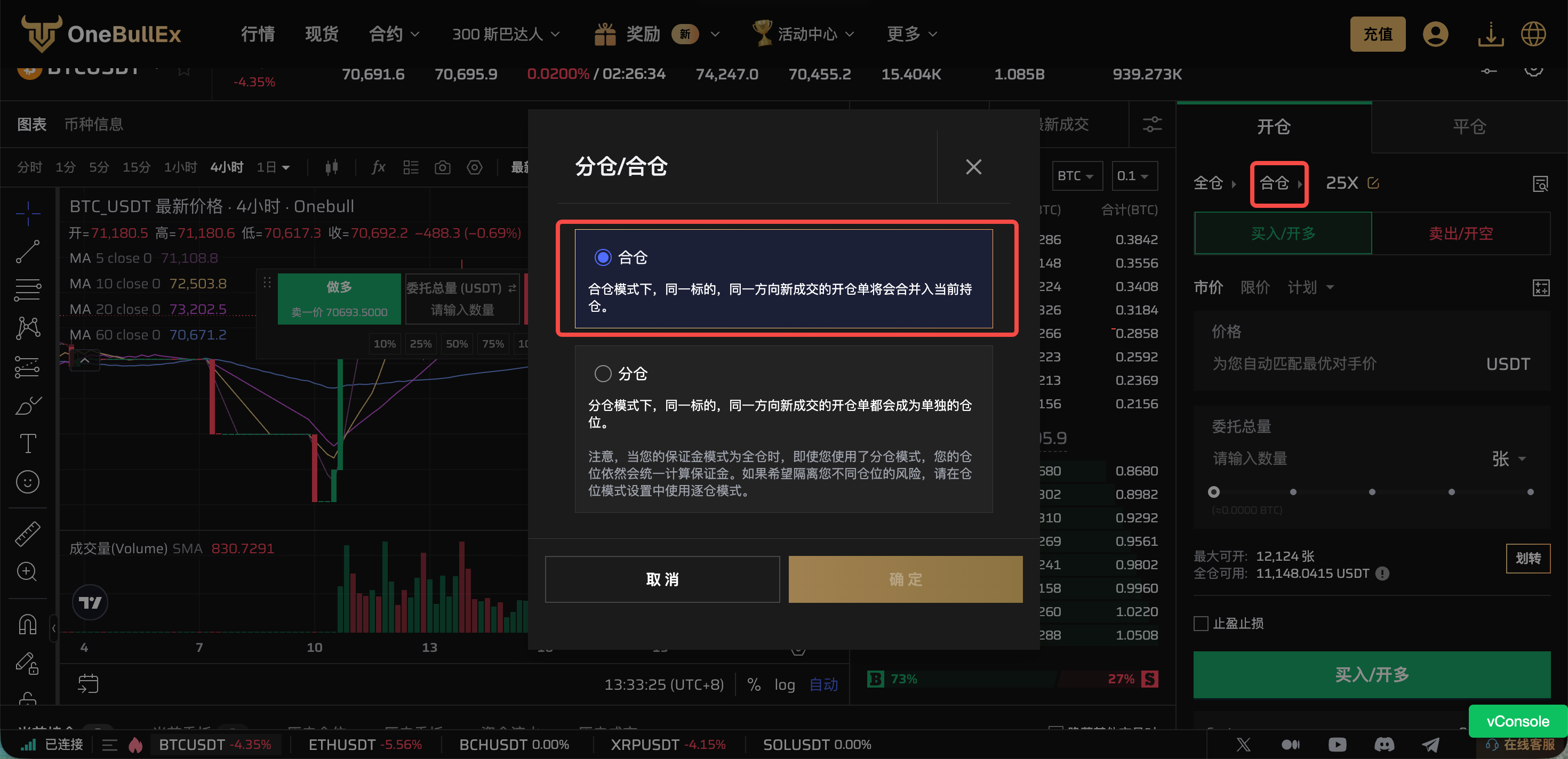Select the crosshair cursor tool
1568x759 pixels.
pos(28,214)
